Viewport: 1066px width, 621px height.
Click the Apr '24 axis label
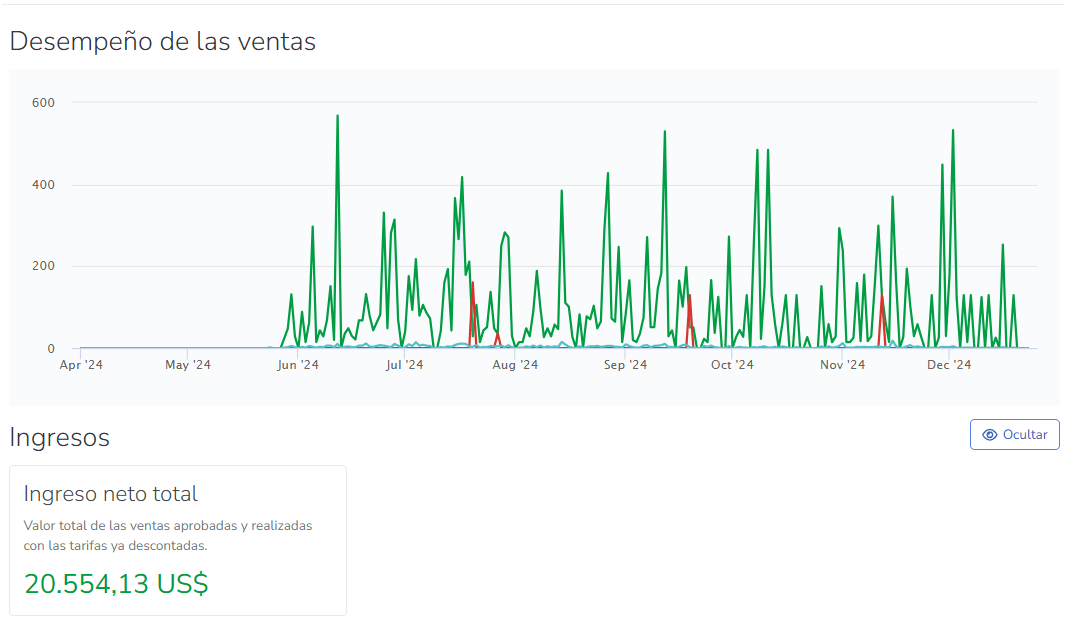click(x=81, y=365)
